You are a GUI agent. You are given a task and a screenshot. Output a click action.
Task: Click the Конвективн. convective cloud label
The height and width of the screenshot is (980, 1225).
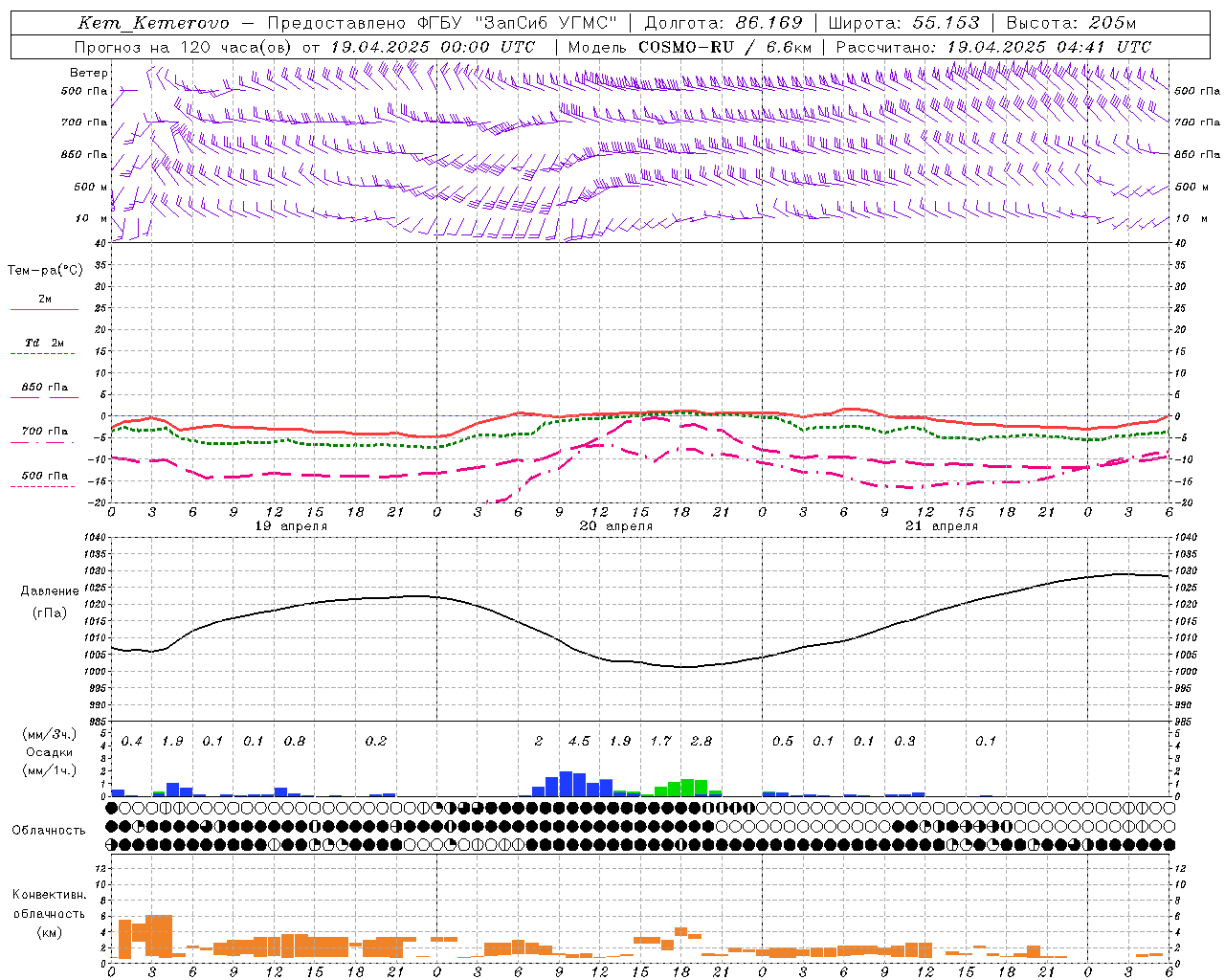49,895
